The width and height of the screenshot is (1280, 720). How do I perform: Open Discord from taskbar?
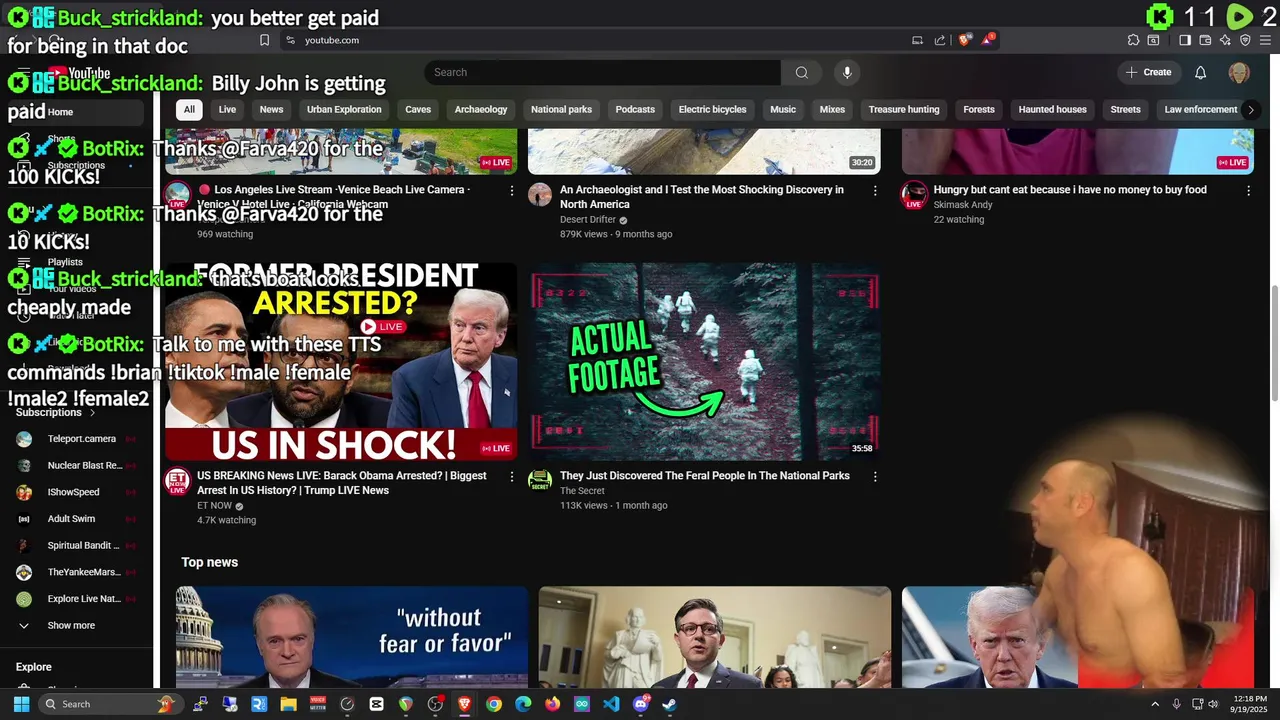pyautogui.click(x=641, y=704)
